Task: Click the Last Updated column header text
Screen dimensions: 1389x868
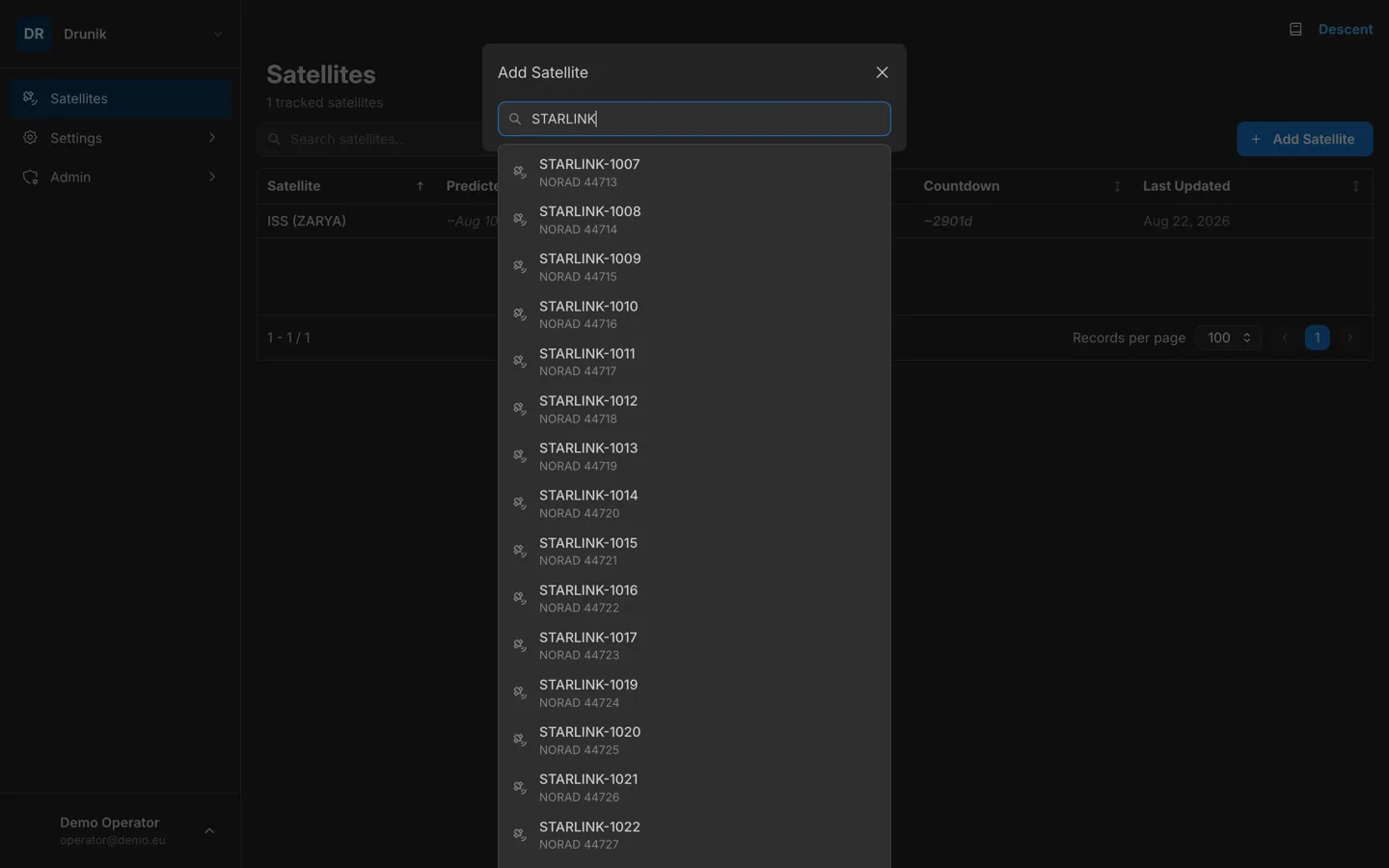Action: 1186,186
